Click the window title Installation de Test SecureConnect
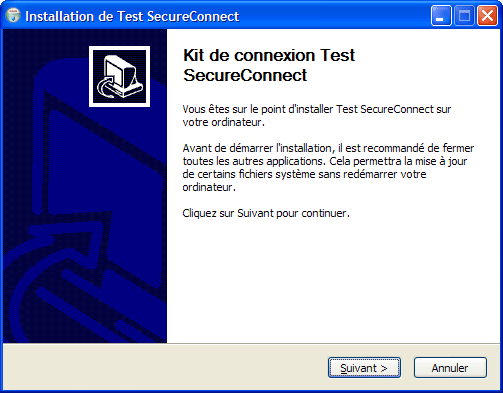Viewport: 503px width, 393px height. pyautogui.click(x=132, y=16)
